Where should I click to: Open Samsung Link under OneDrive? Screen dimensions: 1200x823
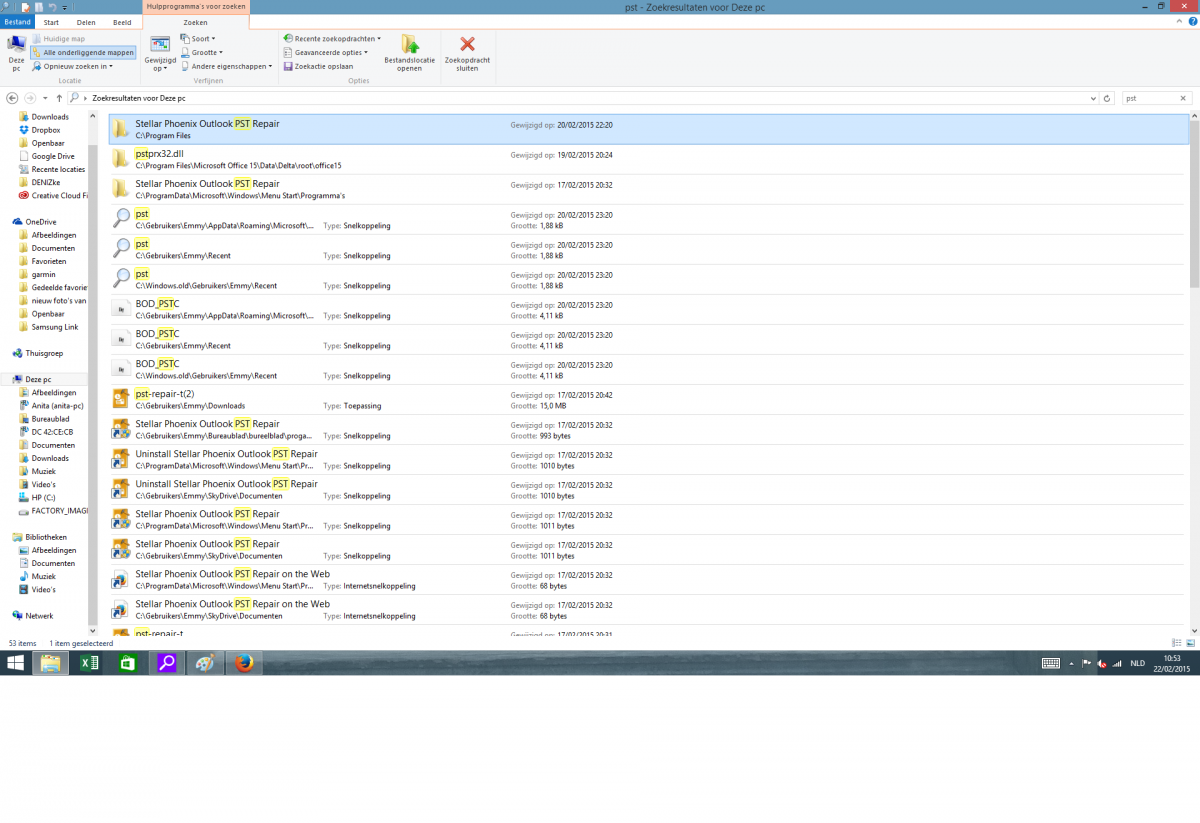[x=48, y=327]
